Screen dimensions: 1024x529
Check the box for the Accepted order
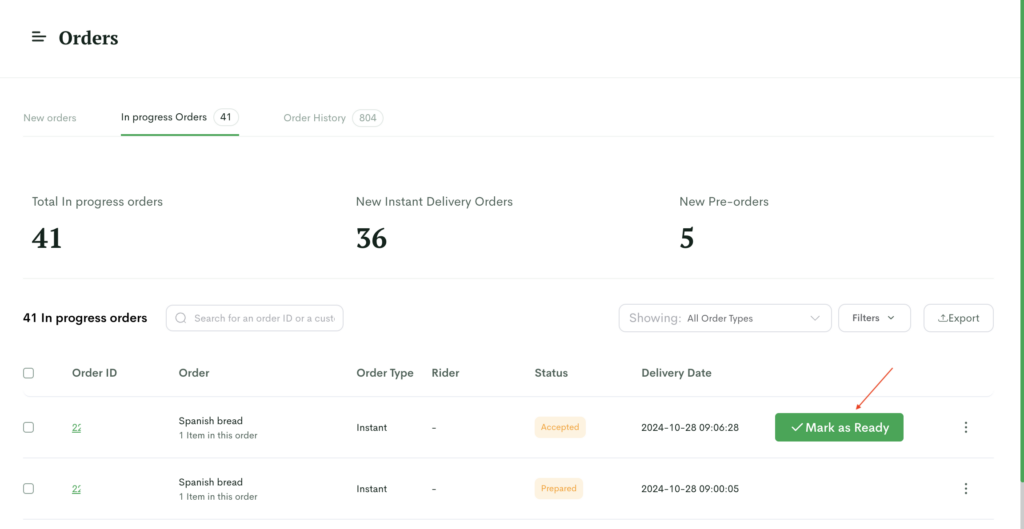point(29,427)
